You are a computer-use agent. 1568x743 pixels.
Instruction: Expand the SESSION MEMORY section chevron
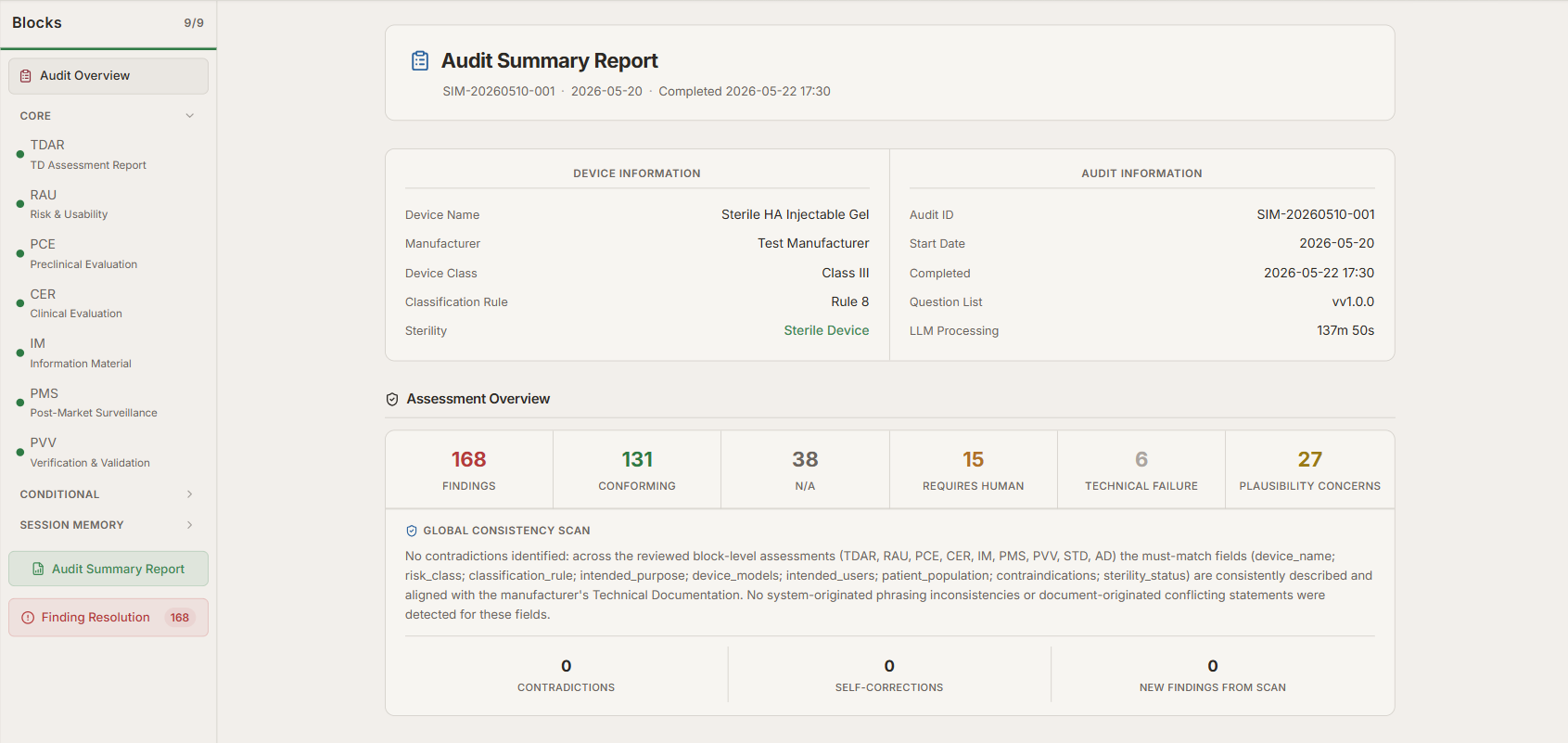[190, 525]
